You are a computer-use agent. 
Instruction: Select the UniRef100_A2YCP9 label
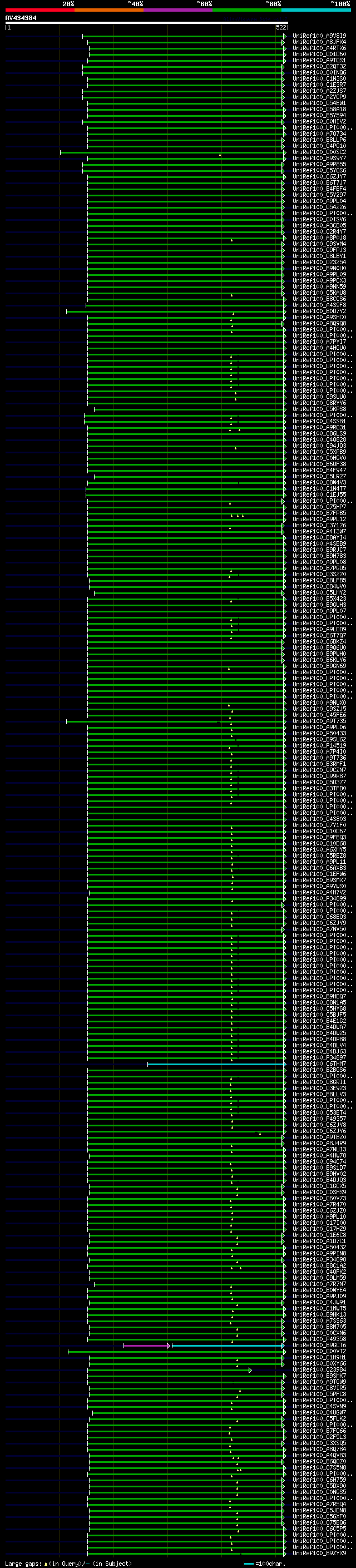tap(319, 97)
